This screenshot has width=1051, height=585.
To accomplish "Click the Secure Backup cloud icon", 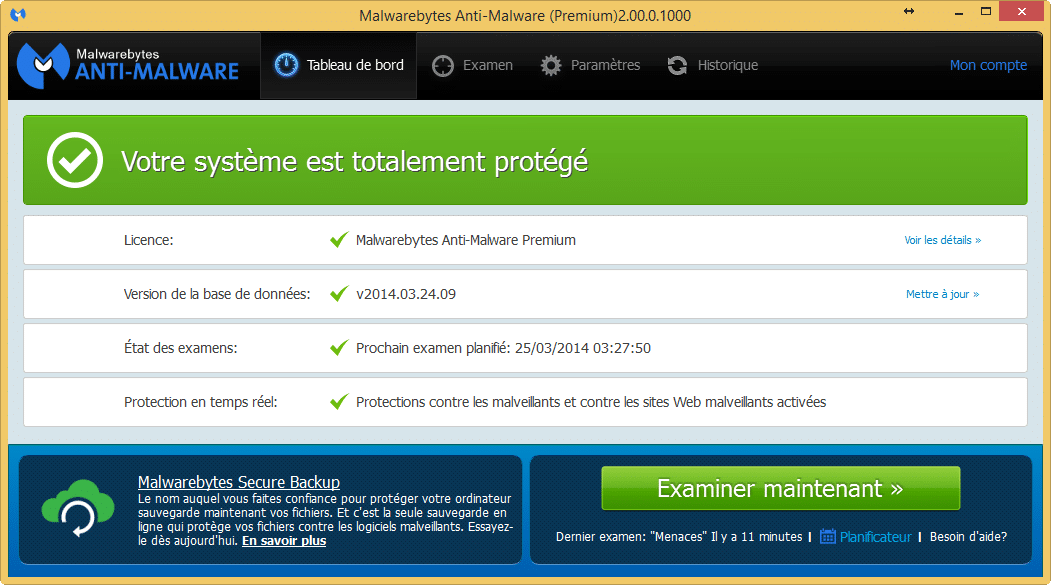I will (78, 509).
